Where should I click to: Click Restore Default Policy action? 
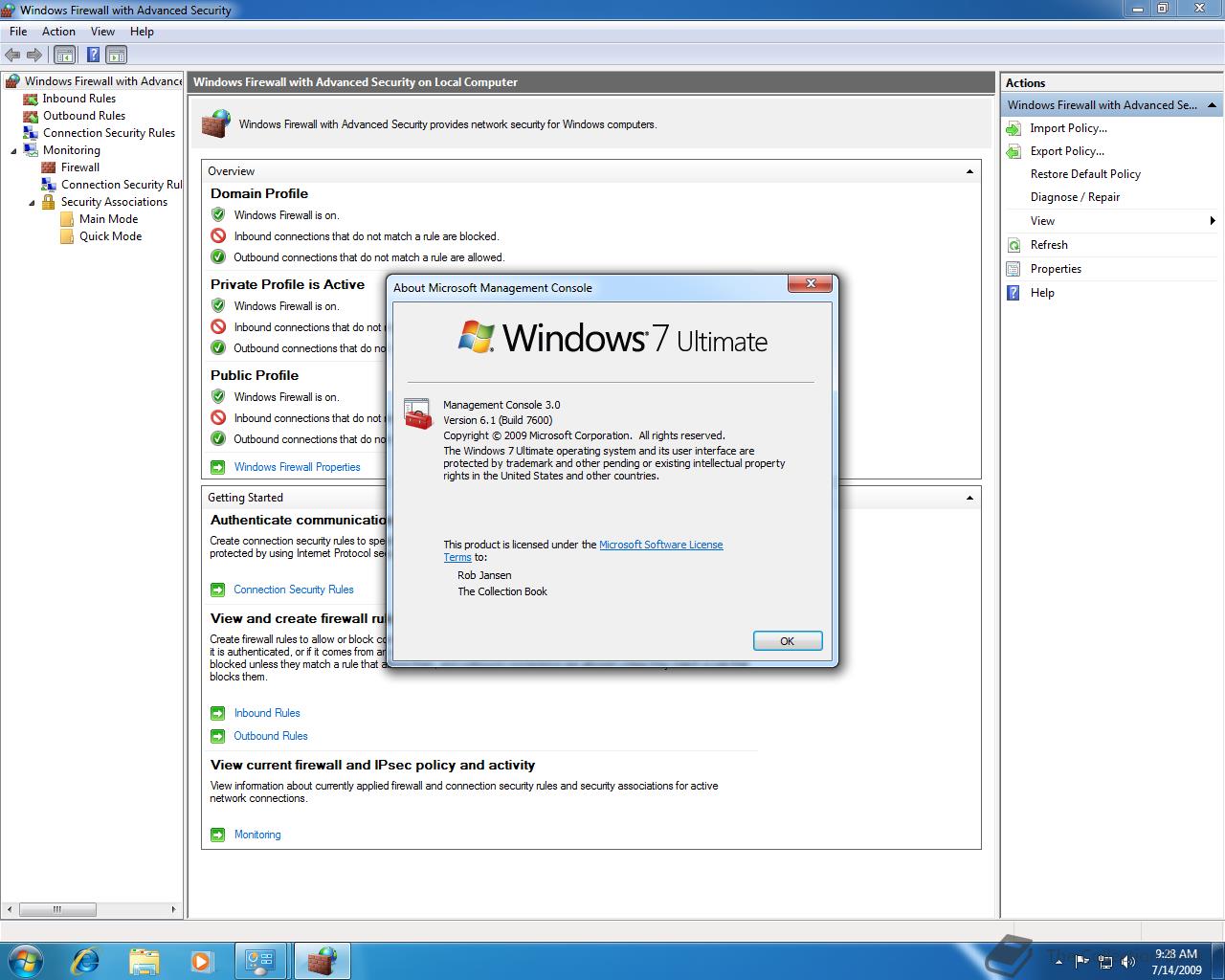1085,174
